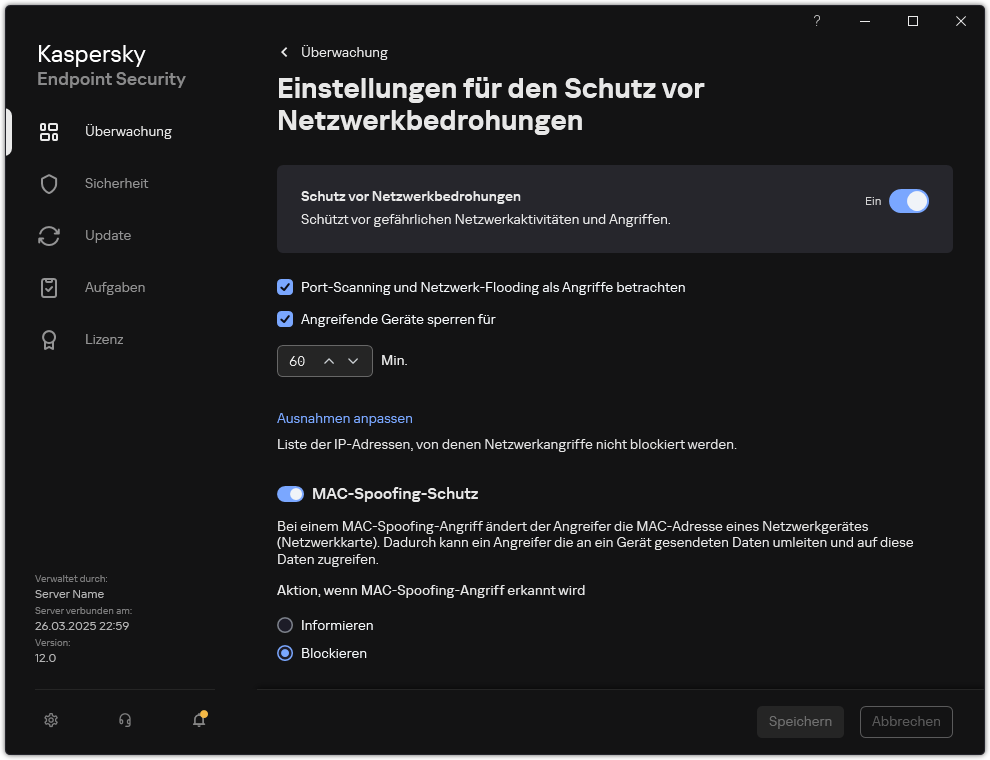Click inside the minutes input field
The image size is (990, 760).
click(x=298, y=360)
